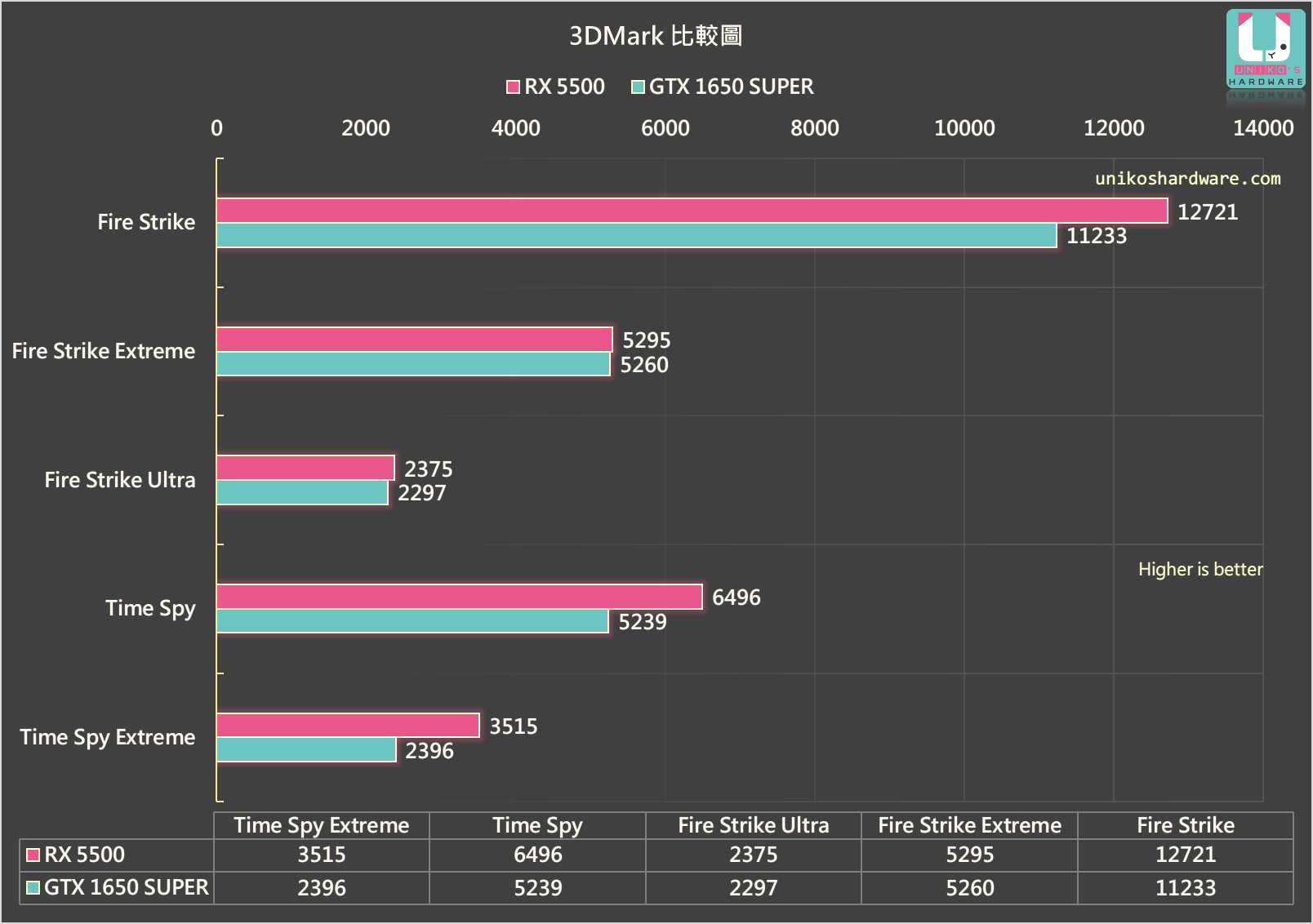
Task: Click the Fire Strike axis category label
Action: coord(146,222)
